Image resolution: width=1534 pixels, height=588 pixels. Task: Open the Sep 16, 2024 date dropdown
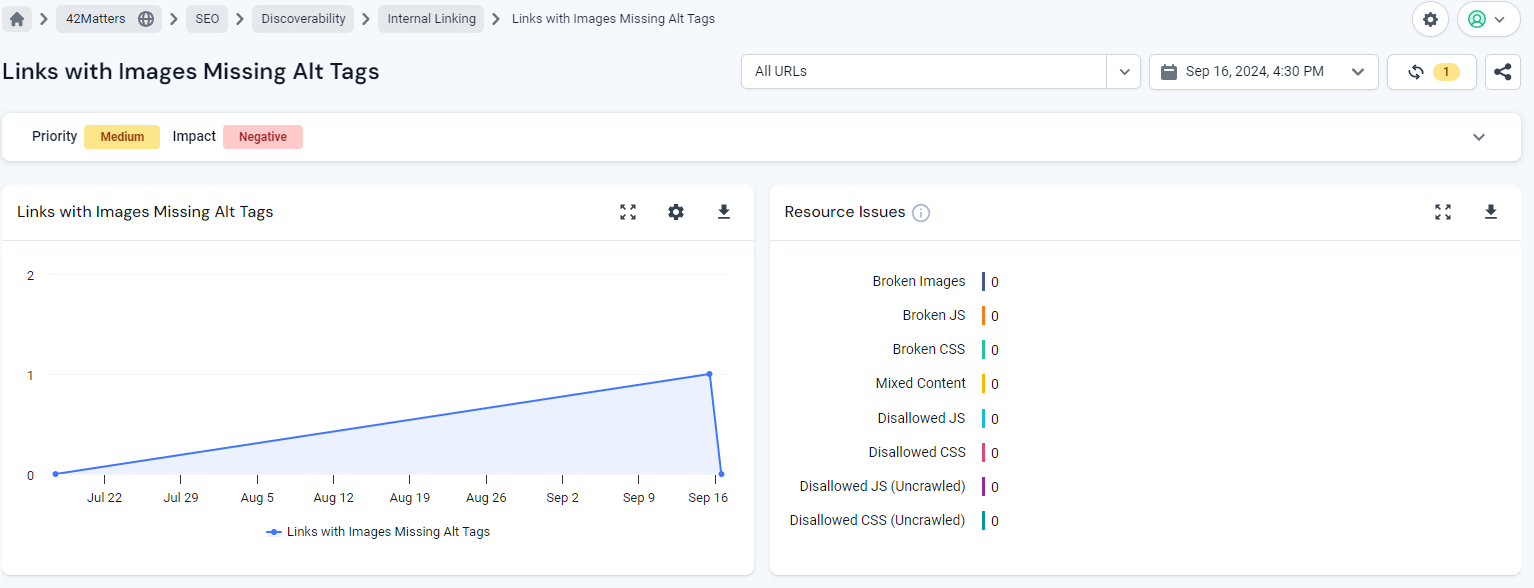pyautogui.click(x=1263, y=72)
